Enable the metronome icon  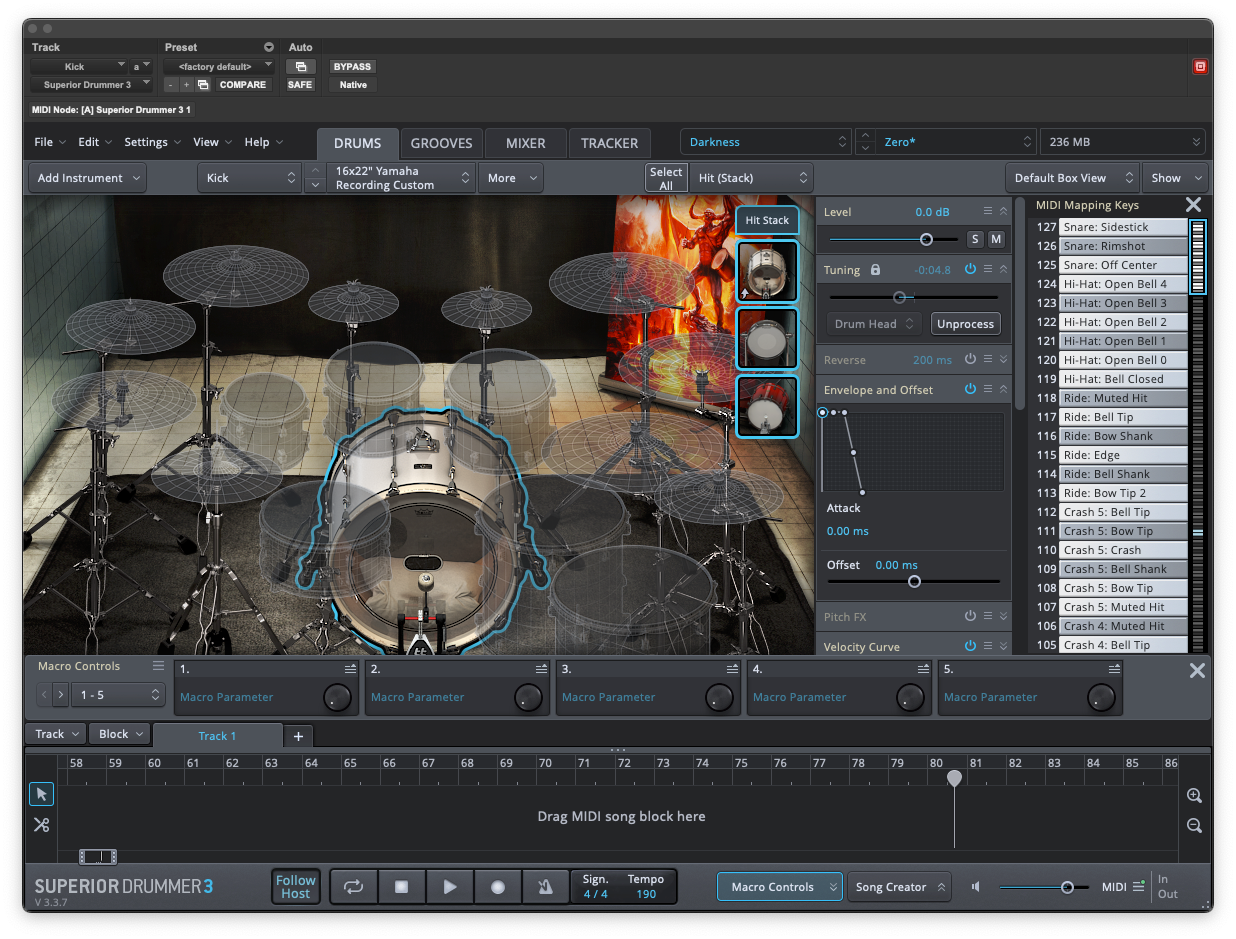point(546,887)
